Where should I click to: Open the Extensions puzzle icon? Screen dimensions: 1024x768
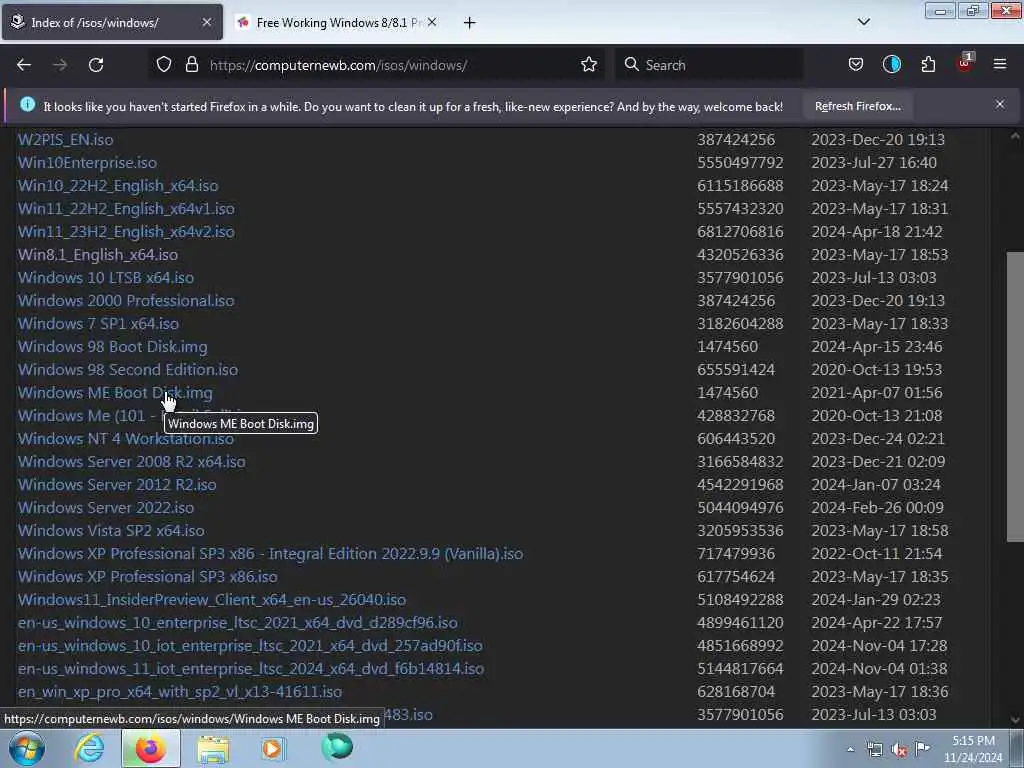click(928, 65)
